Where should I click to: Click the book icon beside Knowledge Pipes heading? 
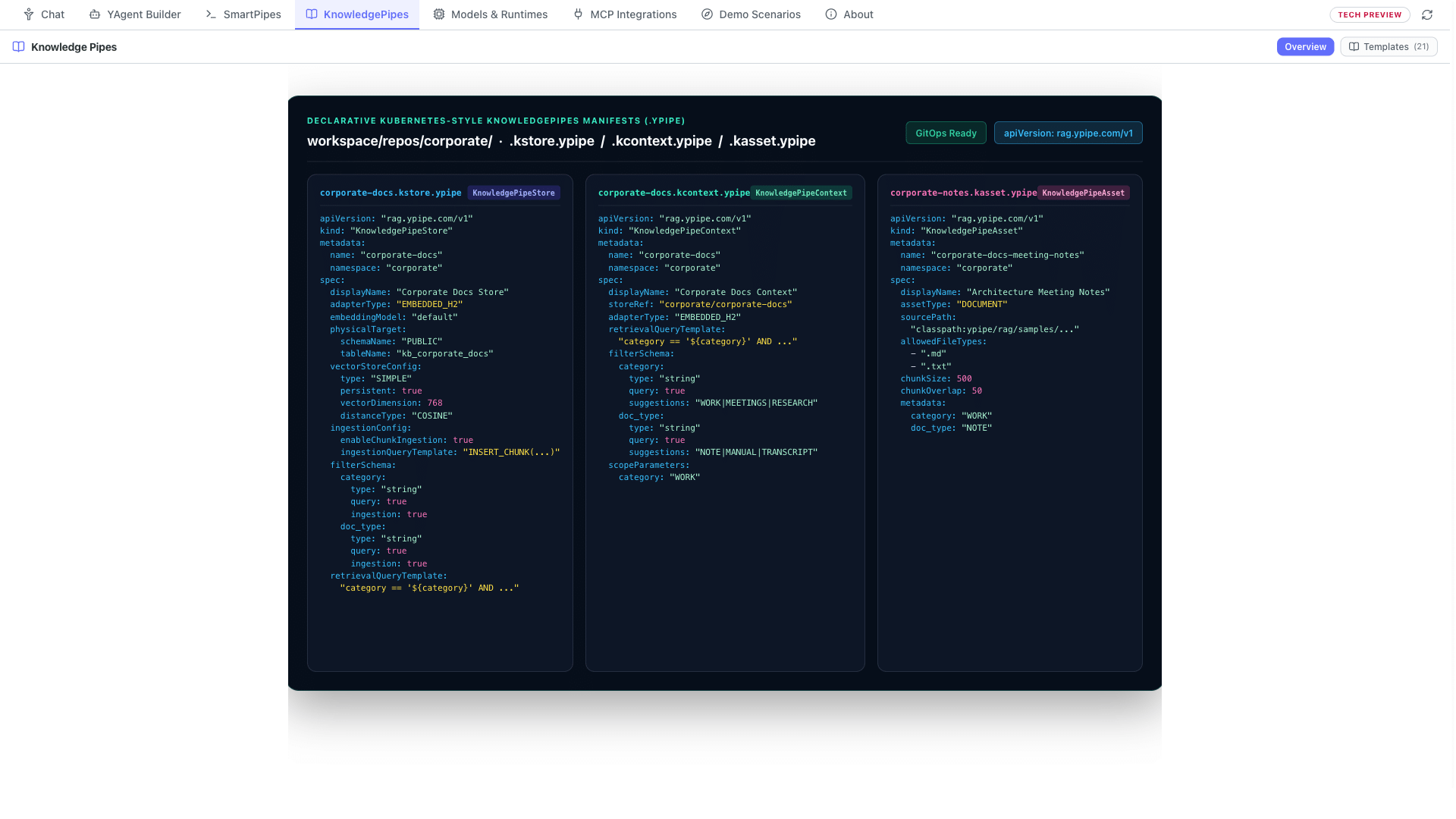tap(19, 47)
